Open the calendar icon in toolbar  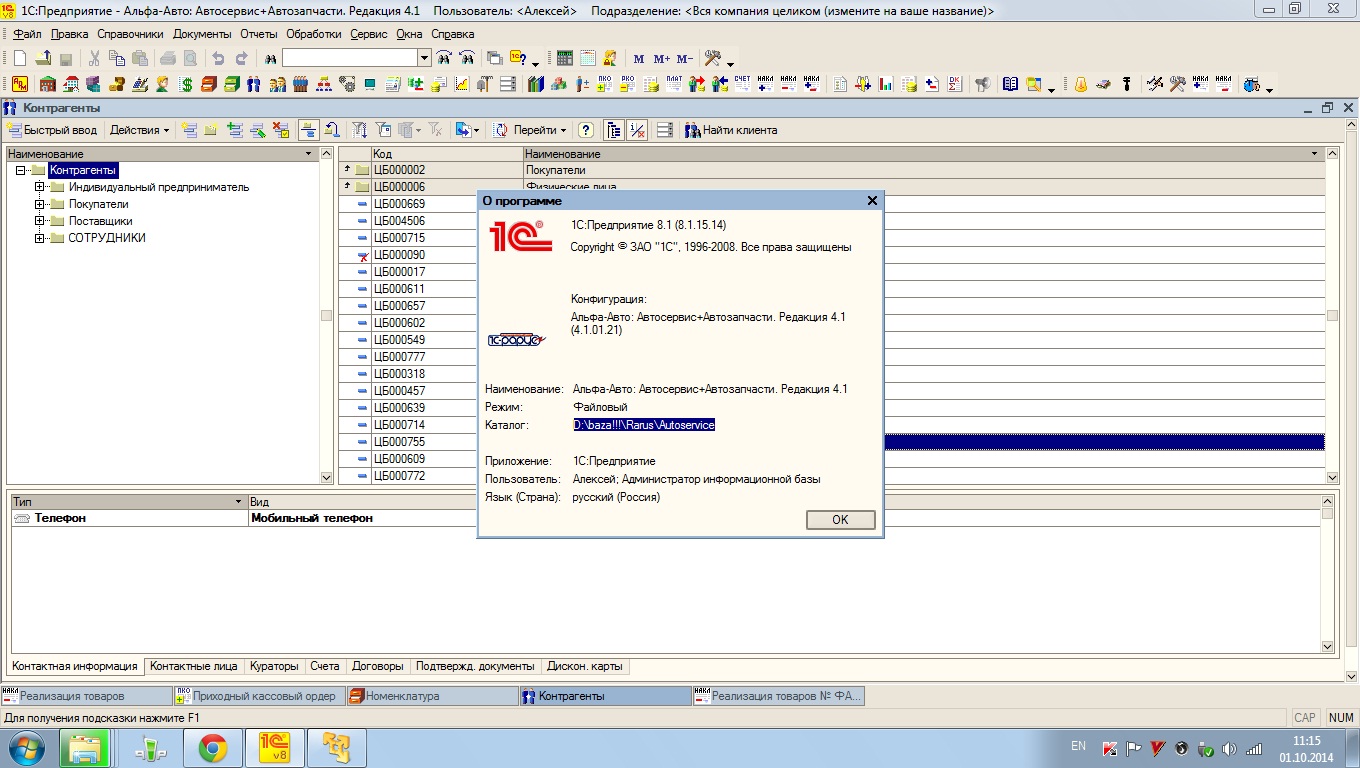[588, 59]
